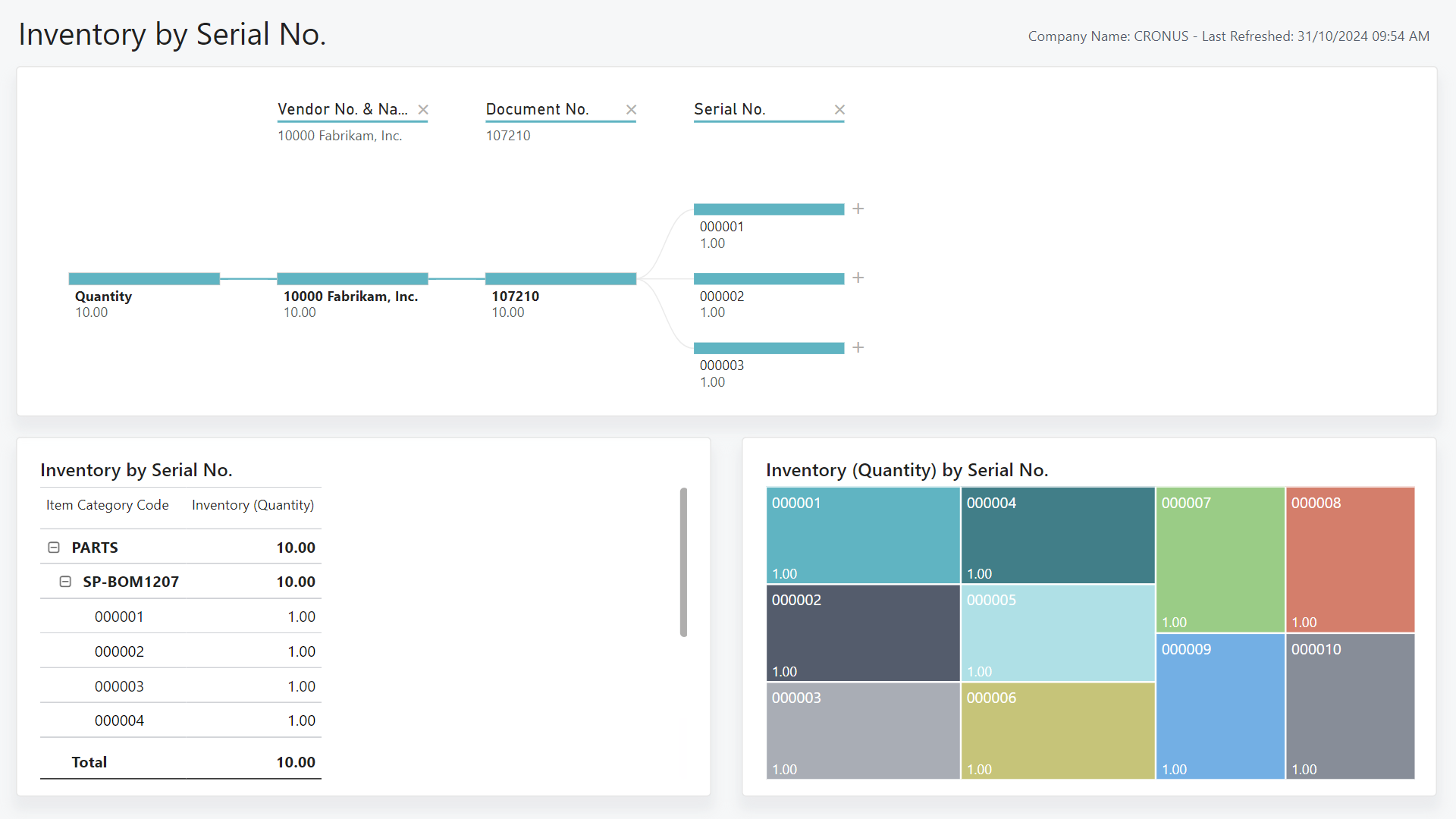Remove the Document No. filter
The width and height of the screenshot is (1456, 819).
click(x=631, y=109)
